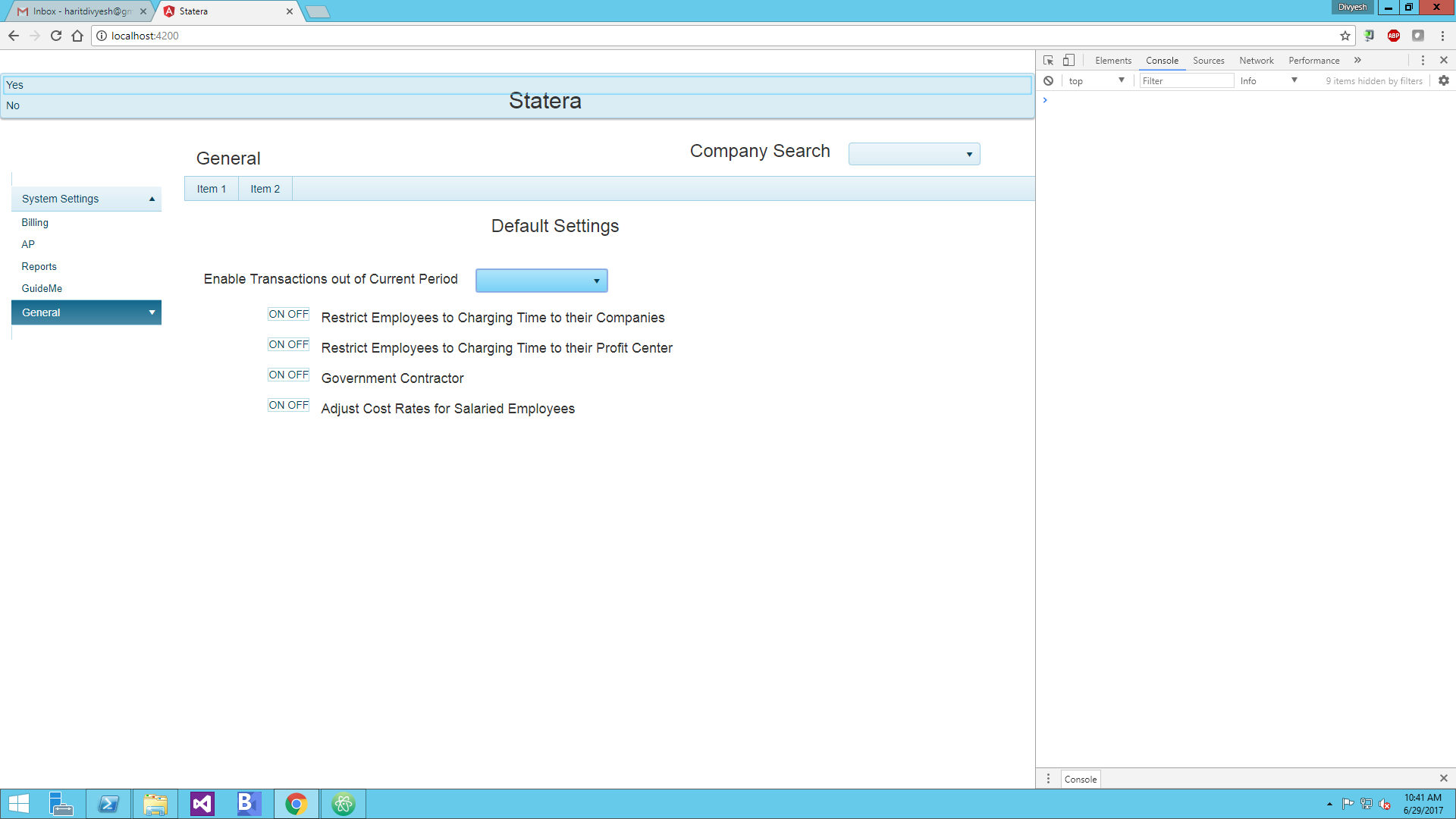Open Enable Transactions out of Current Period dropdown

click(541, 281)
